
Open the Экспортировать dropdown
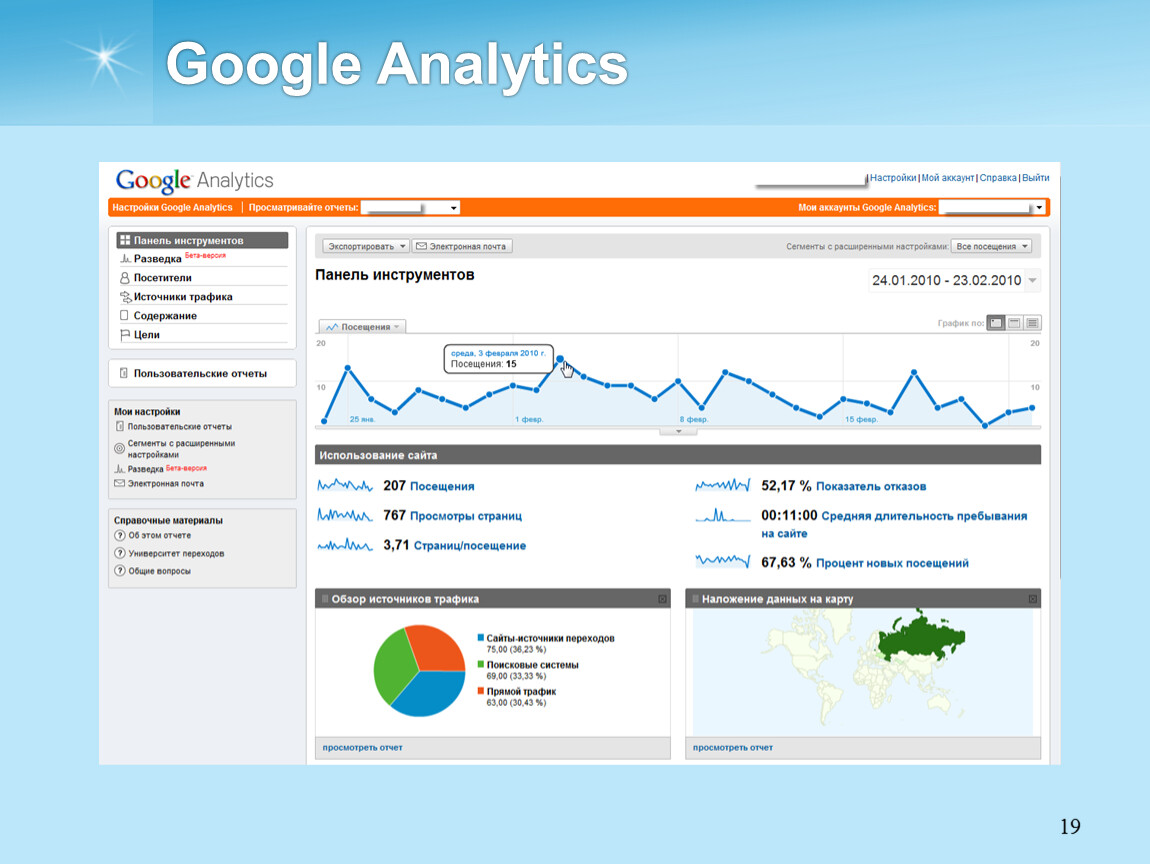point(365,246)
